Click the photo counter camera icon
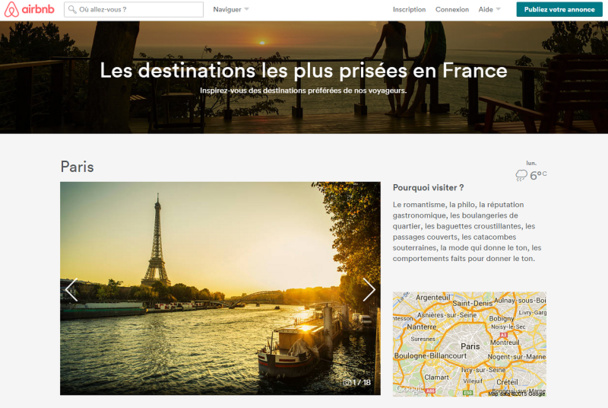Screen dimensions: 608x408 click(347, 382)
